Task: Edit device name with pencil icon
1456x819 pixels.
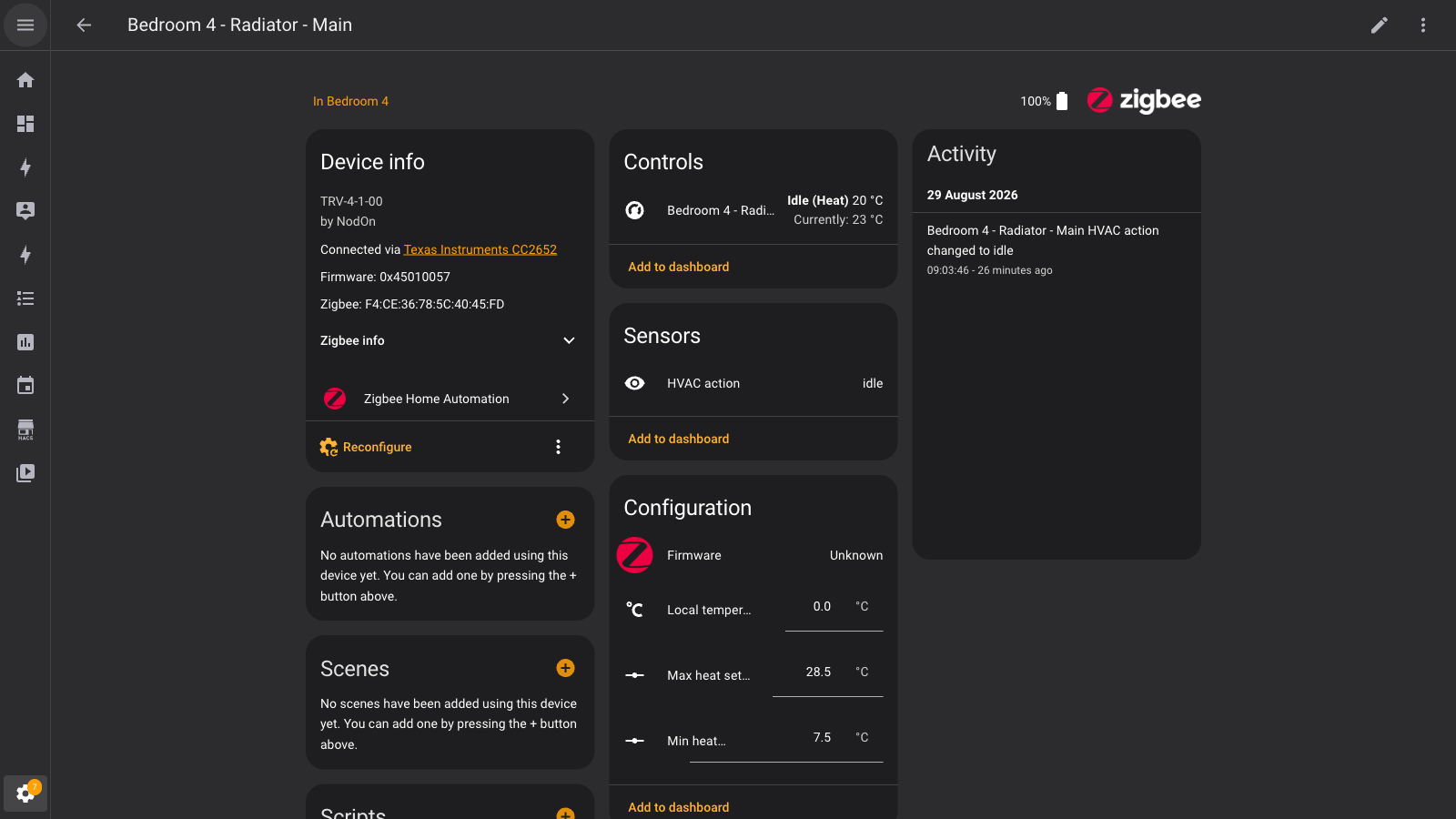Action: pyautogui.click(x=1380, y=25)
